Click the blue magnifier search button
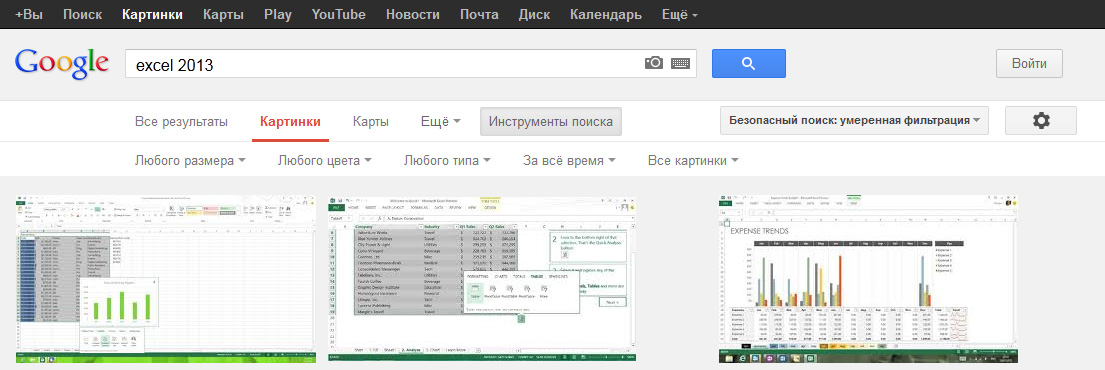This screenshot has width=1105, height=370. 748,63
